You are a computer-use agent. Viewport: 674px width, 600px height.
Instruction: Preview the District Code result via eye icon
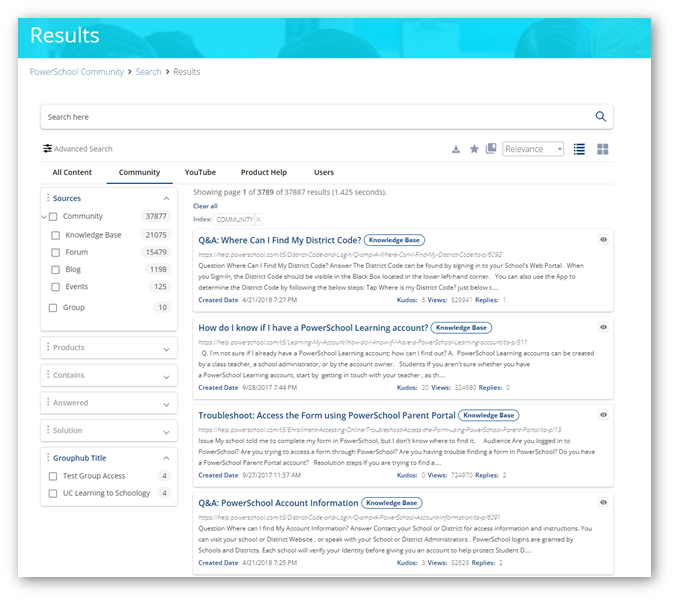click(x=603, y=240)
